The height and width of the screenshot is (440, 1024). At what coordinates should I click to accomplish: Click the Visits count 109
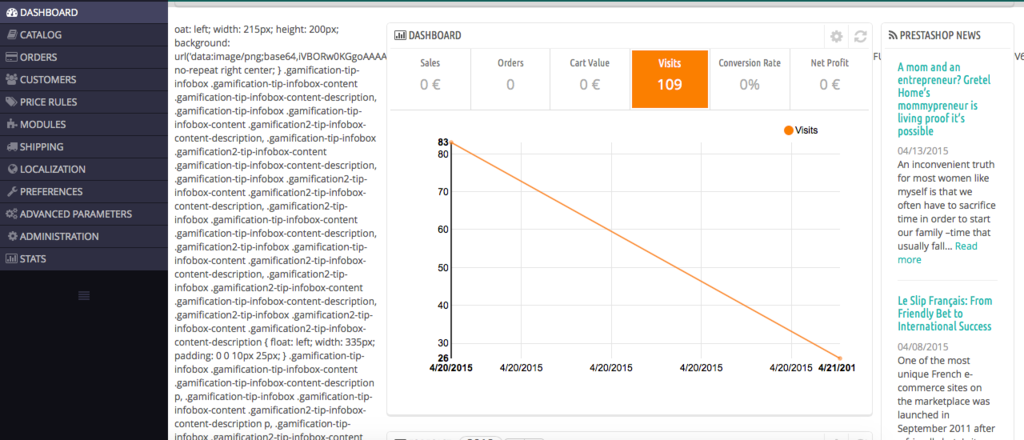click(670, 85)
